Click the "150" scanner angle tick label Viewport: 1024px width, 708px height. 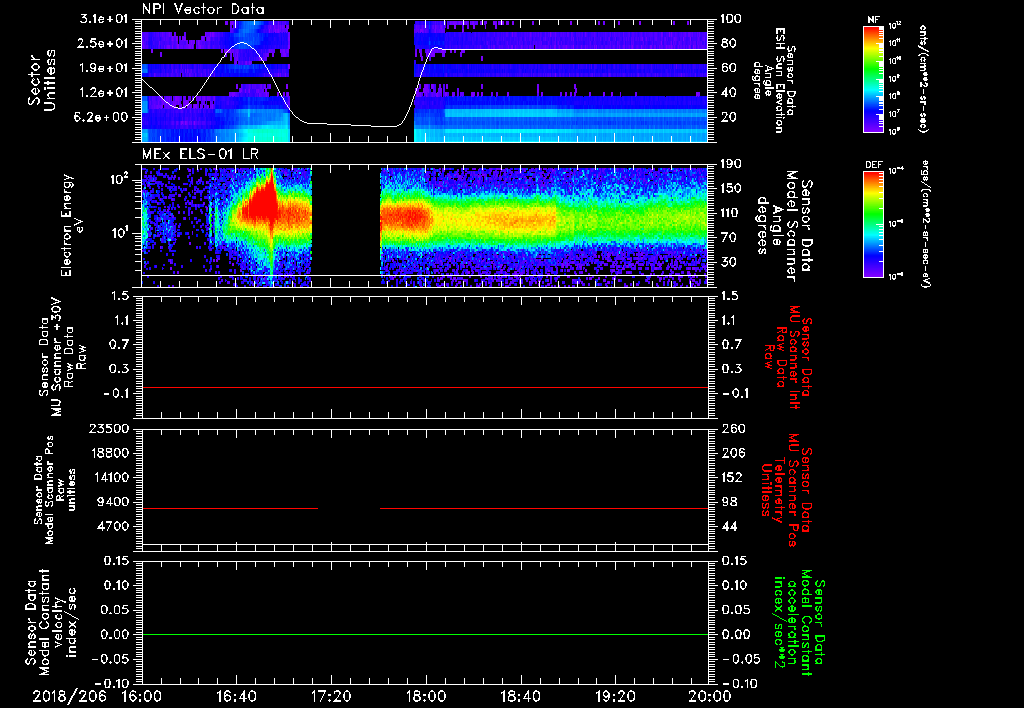731,189
